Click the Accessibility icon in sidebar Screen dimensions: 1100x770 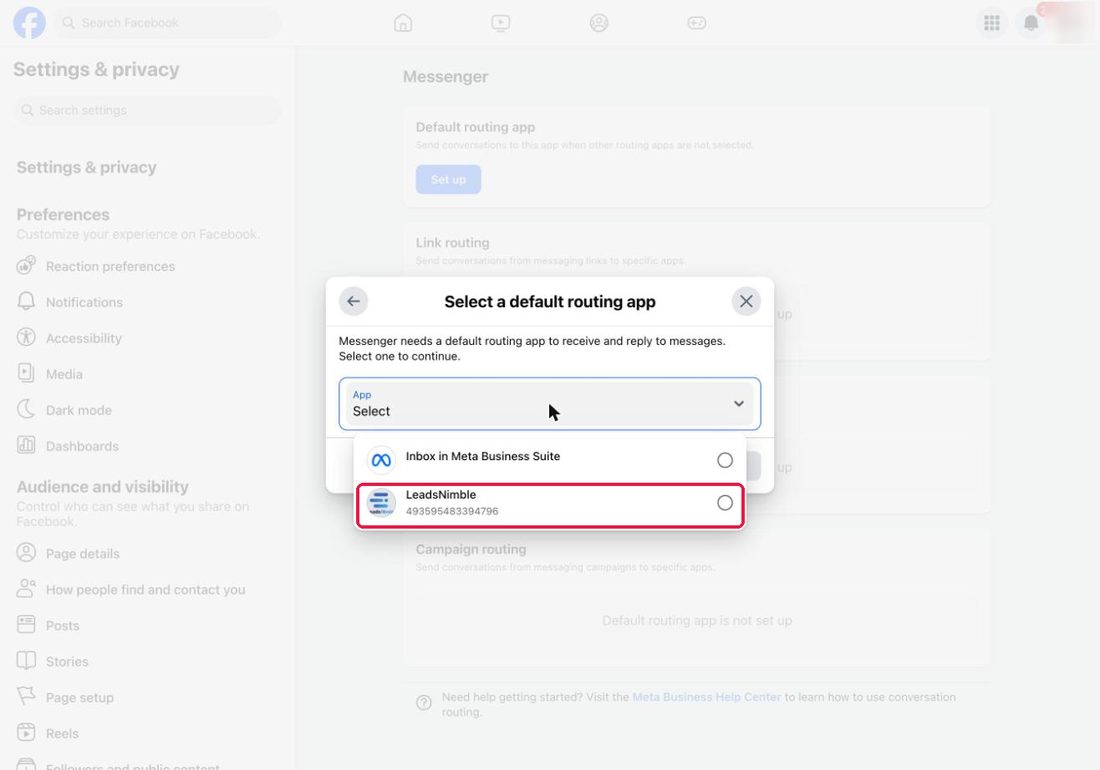coord(26,337)
